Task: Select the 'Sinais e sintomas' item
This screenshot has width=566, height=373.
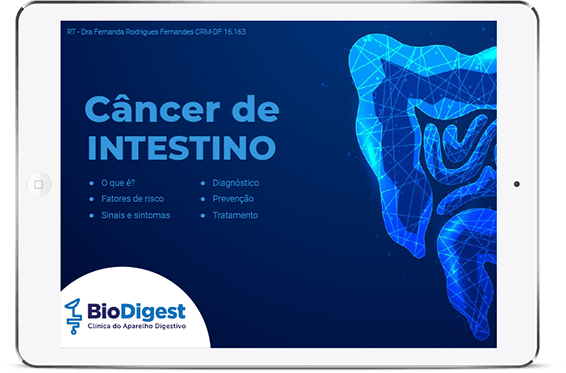Action: [x=136, y=215]
